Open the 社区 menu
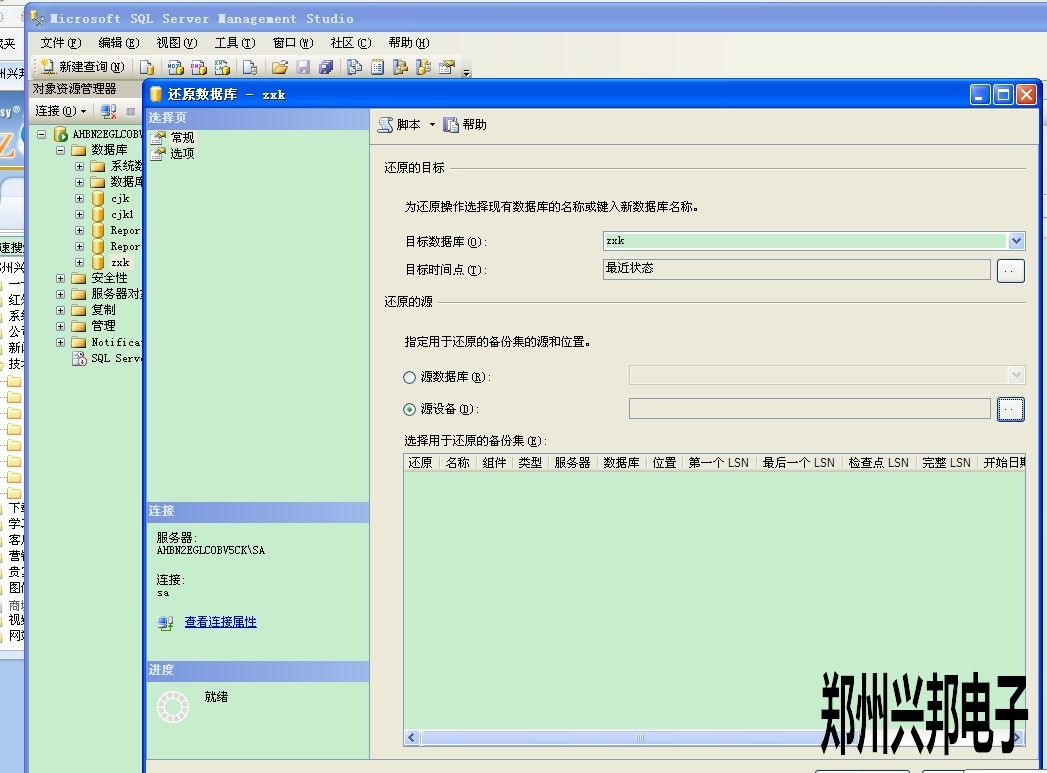The height and width of the screenshot is (773, 1047). coord(351,43)
